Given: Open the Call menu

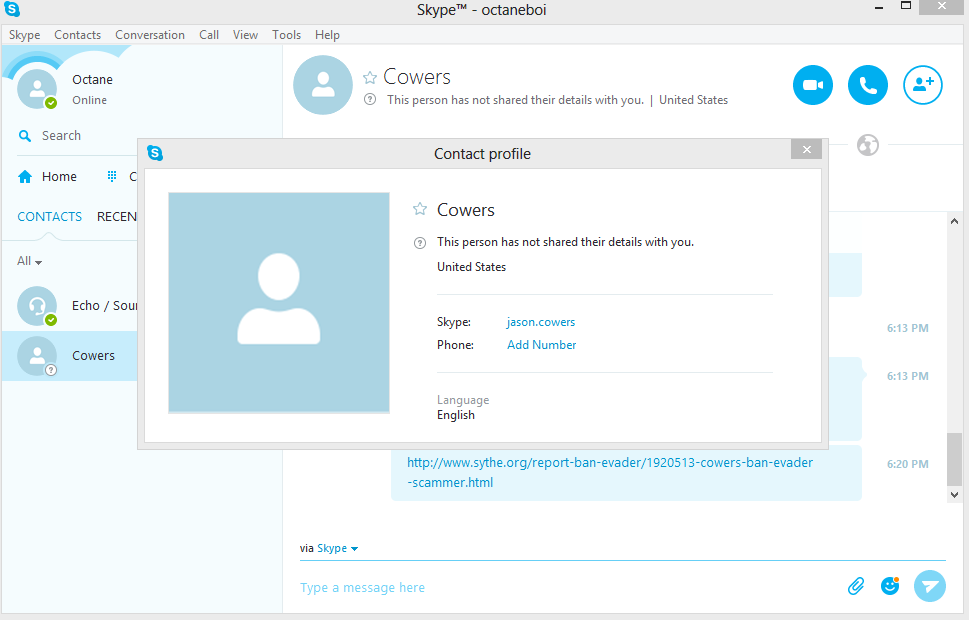Looking at the screenshot, I should (209, 35).
